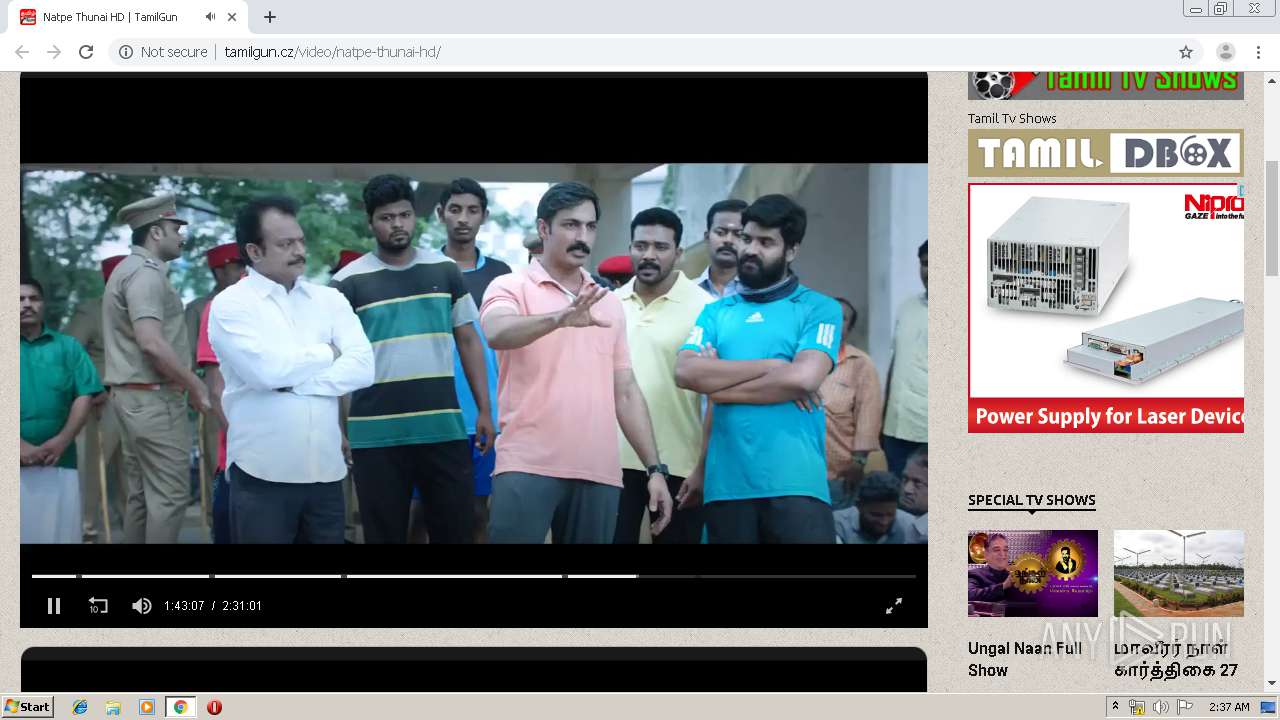Close the Natpe Thunai HD tab
Screen dimensions: 1280x720
click(x=233, y=17)
